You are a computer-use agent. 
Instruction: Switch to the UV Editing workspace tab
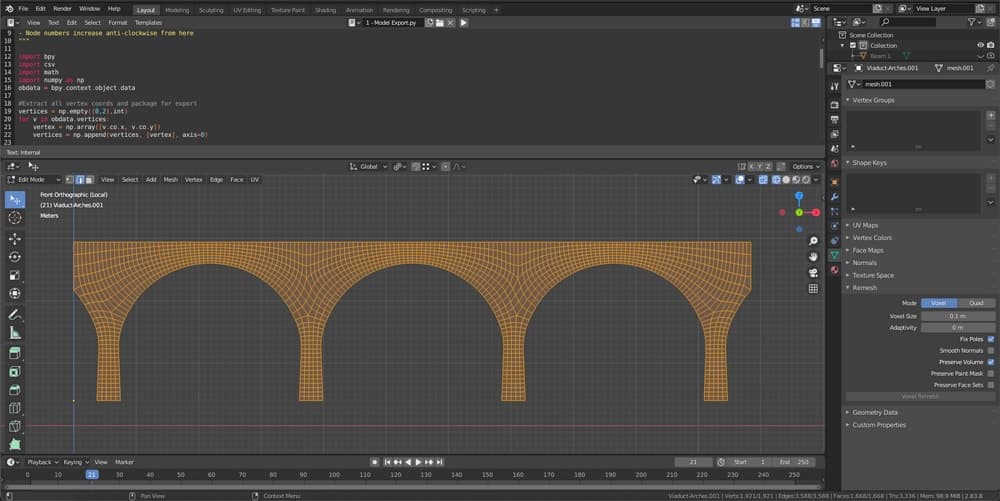tap(245, 9)
